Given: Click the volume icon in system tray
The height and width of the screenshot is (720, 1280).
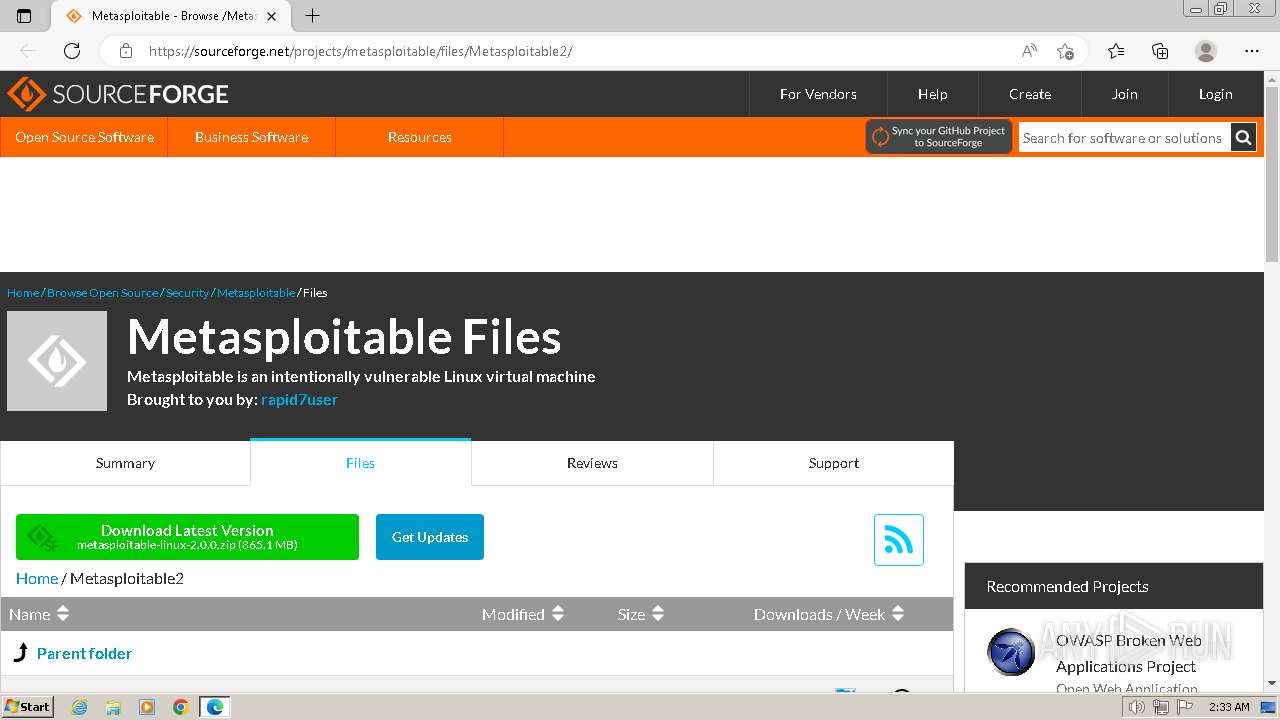Looking at the screenshot, I should pos(1137,707).
